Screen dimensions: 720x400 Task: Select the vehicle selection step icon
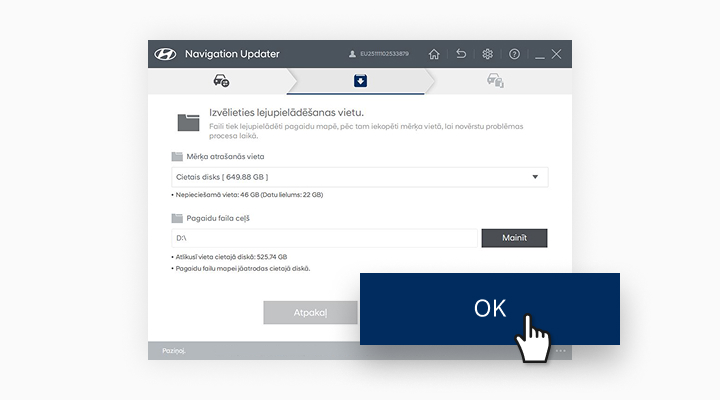point(222,81)
